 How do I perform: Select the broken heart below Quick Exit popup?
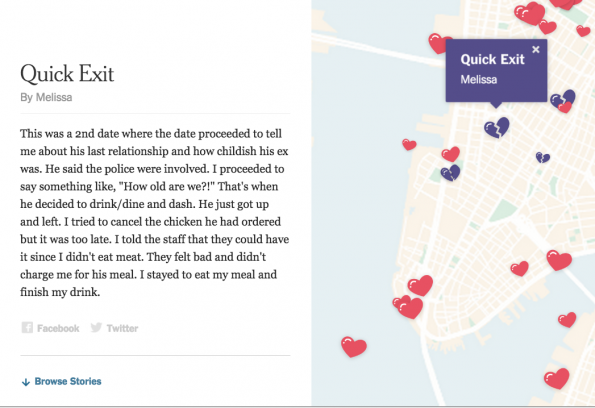(x=496, y=128)
